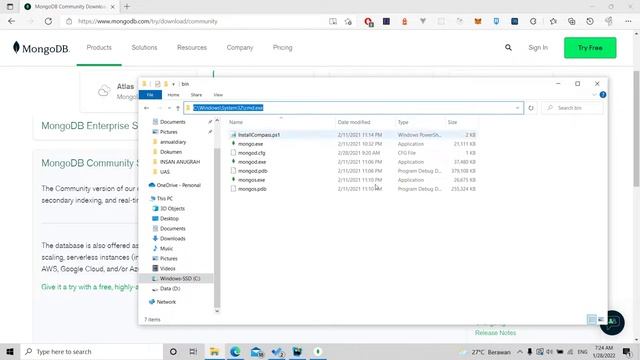This screenshot has height=360, width=640.
Task: Click the browser page vertical scrollbar
Action: coord(636,129)
